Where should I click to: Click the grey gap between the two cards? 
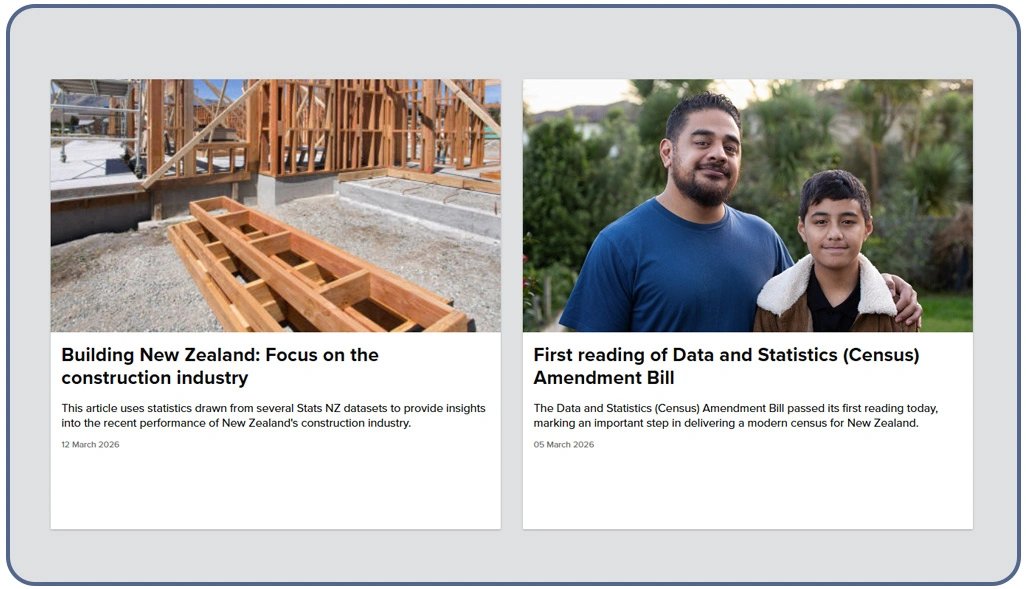pos(511,300)
